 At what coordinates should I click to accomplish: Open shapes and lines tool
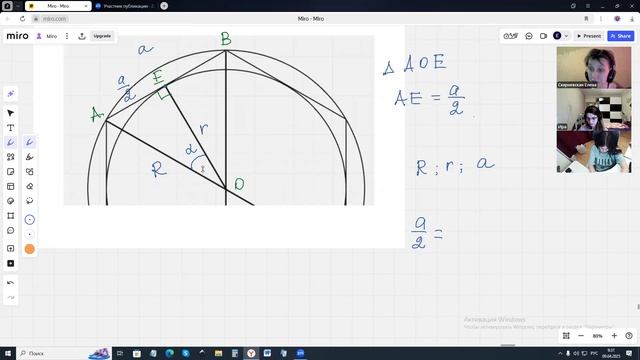[11, 157]
